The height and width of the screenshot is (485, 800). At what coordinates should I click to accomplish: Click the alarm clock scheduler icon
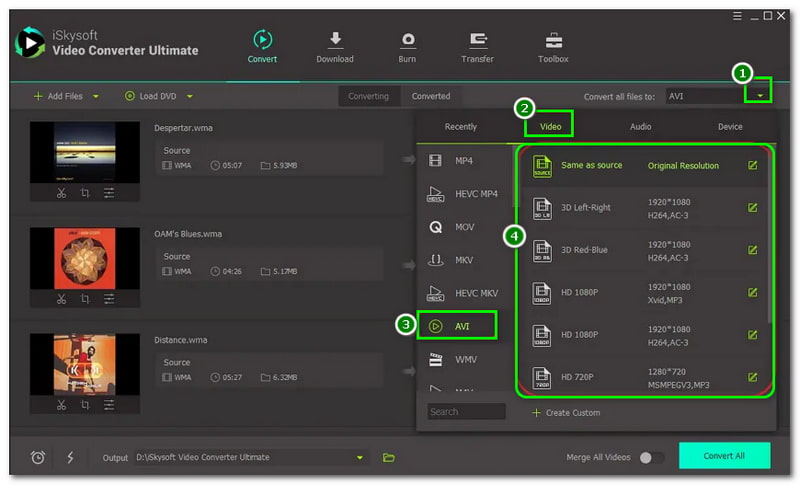click(38, 457)
